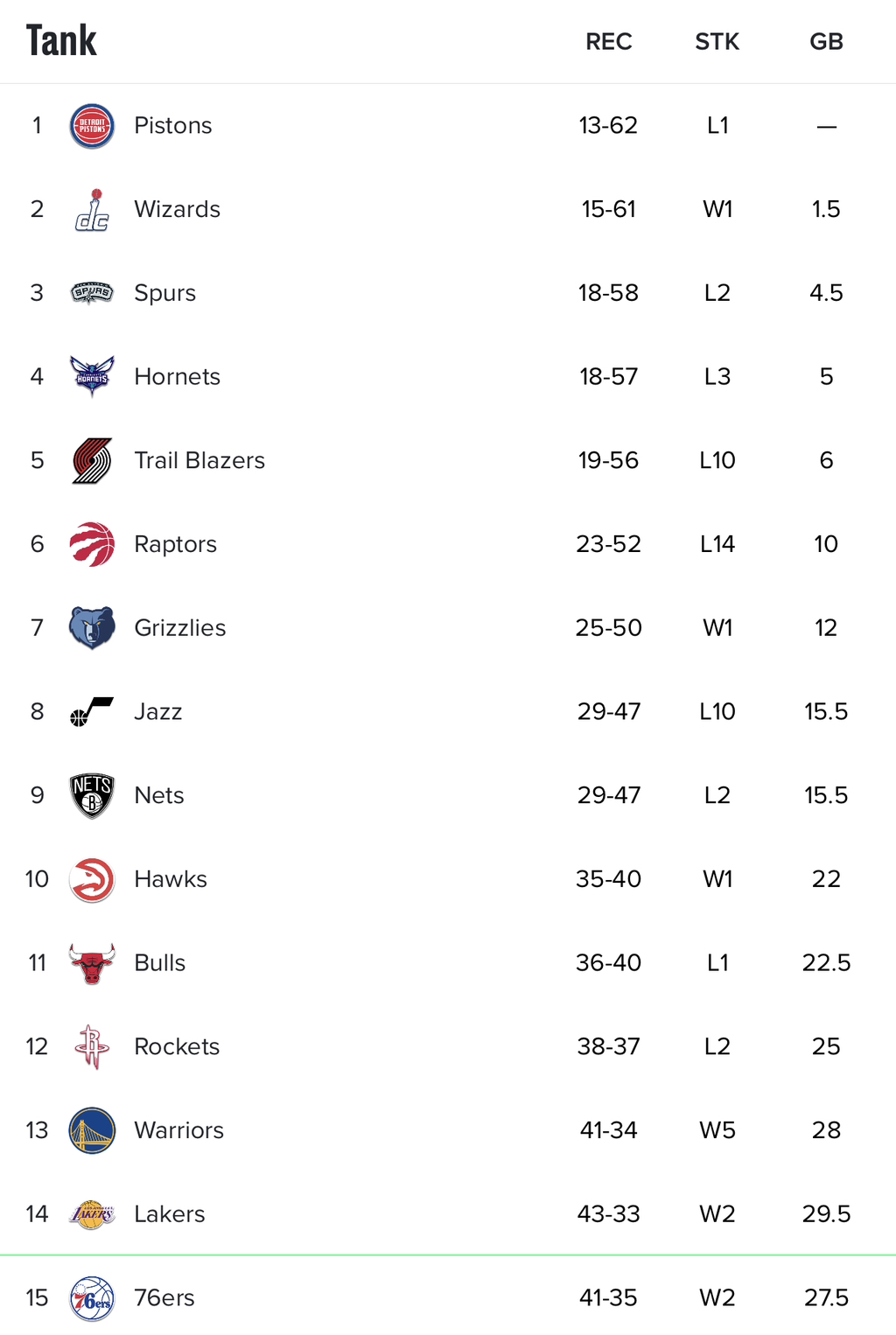Screen dimensions: 896x1335
Task: Click the Raptors claw-ball logo
Action: point(92,544)
